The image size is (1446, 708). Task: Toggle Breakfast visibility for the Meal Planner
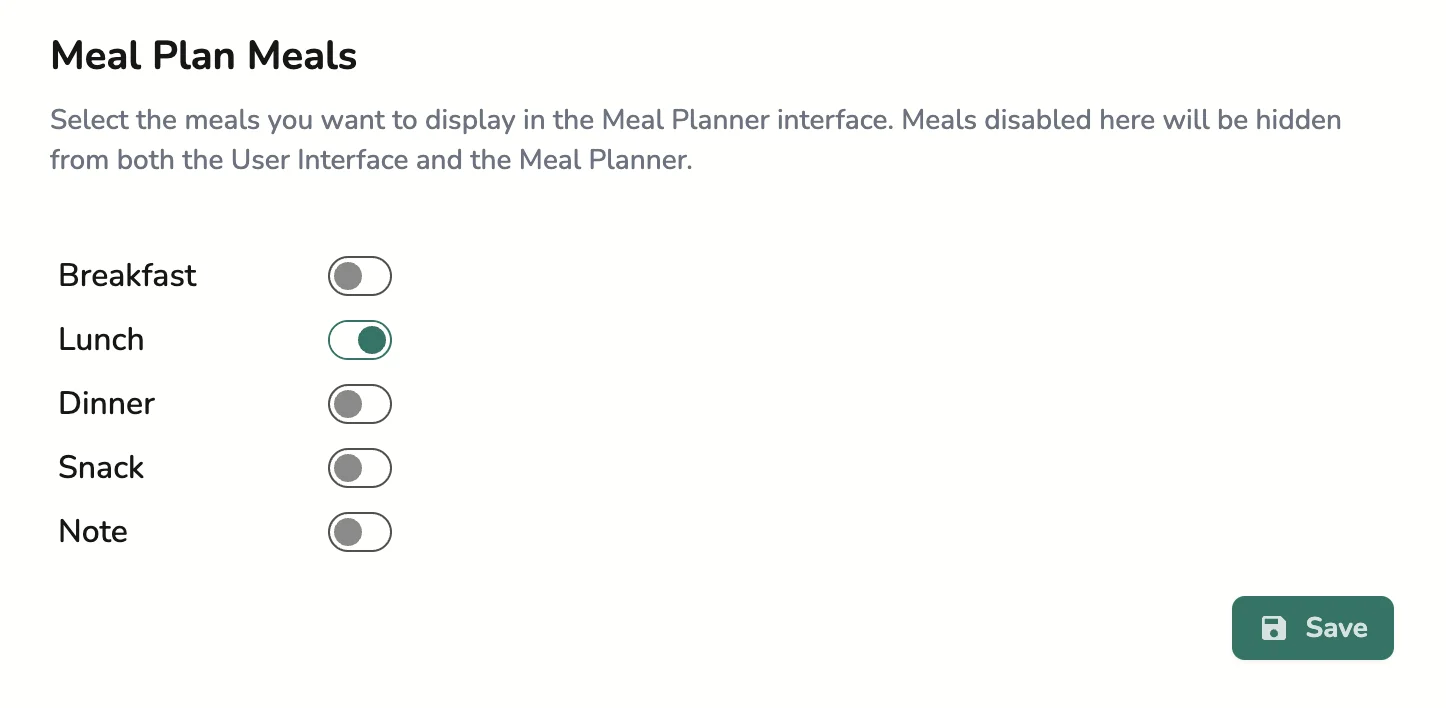tap(360, 276)
